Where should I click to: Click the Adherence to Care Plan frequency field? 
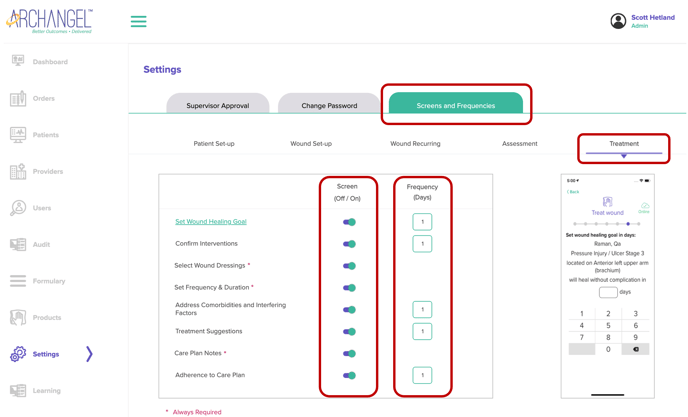click(x=422, y=376)
